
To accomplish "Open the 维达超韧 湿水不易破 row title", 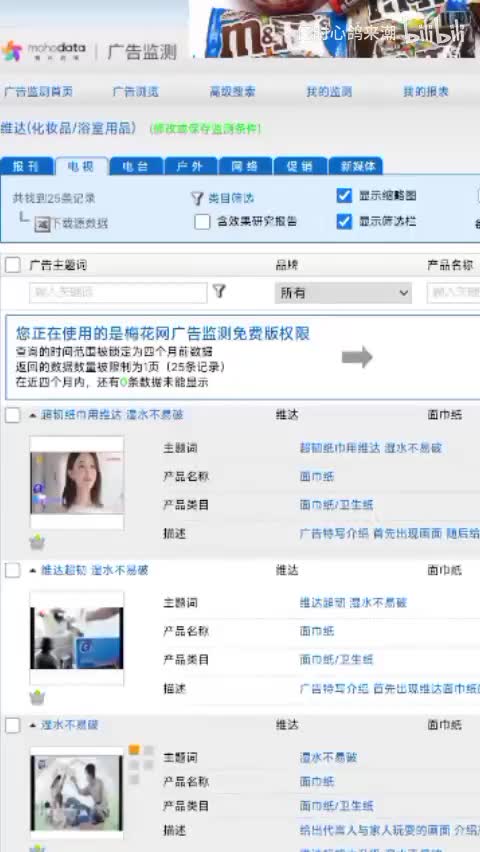I will click(x=95, y=570).
